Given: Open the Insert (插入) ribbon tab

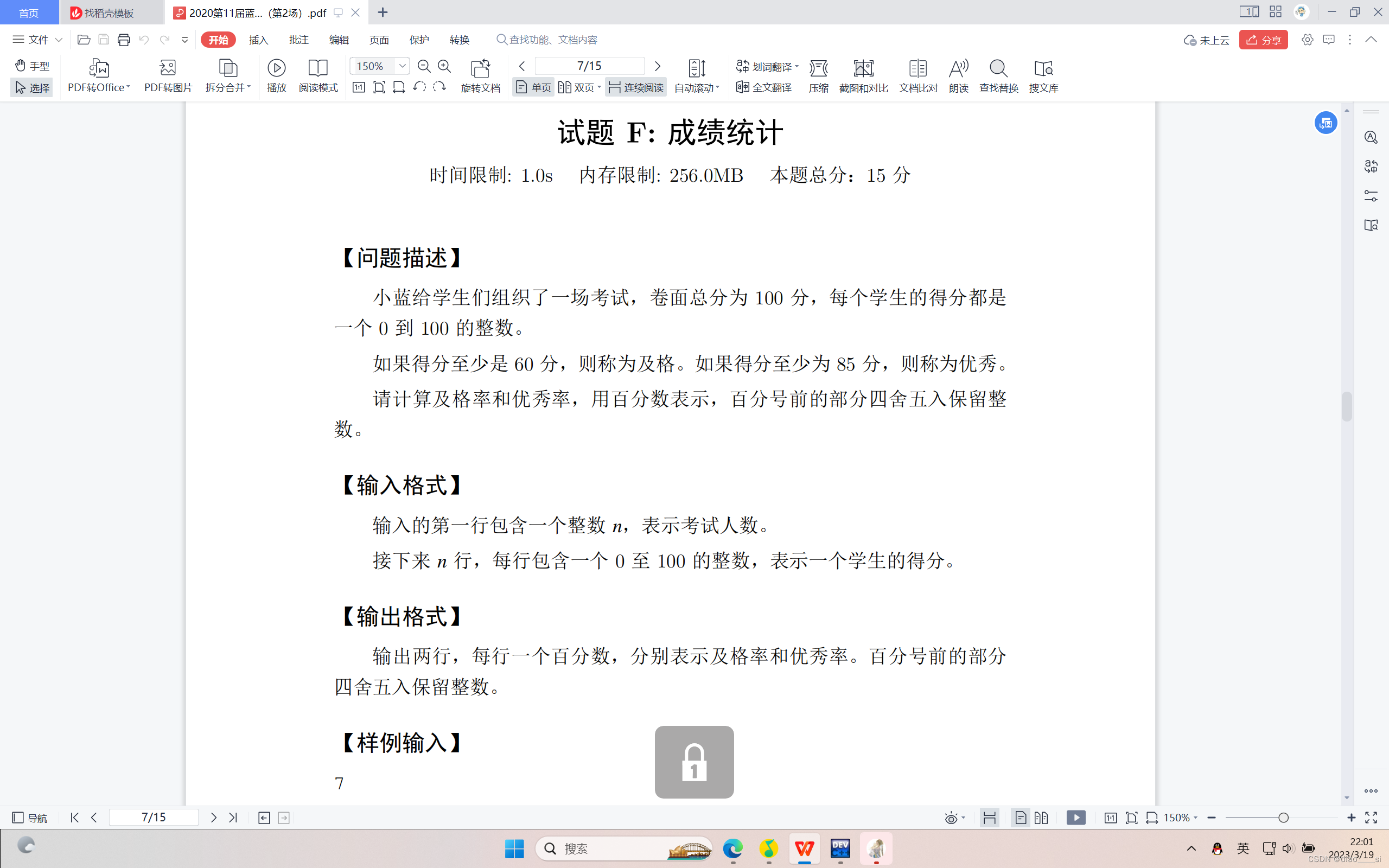Looking at the screenshot, I should point(258,40).
